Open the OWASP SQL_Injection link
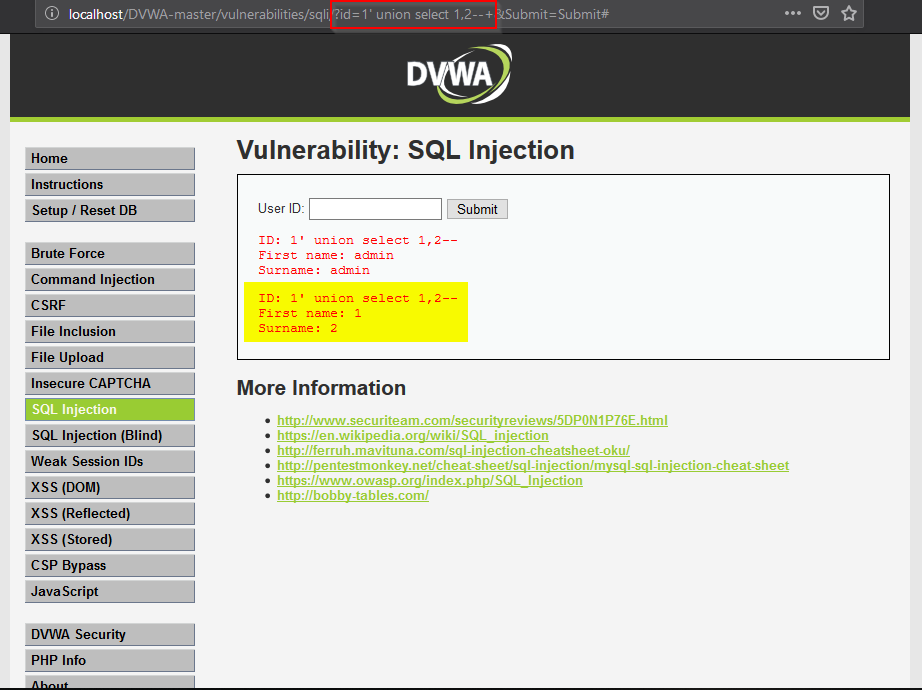922x690 pixels. 430,481
